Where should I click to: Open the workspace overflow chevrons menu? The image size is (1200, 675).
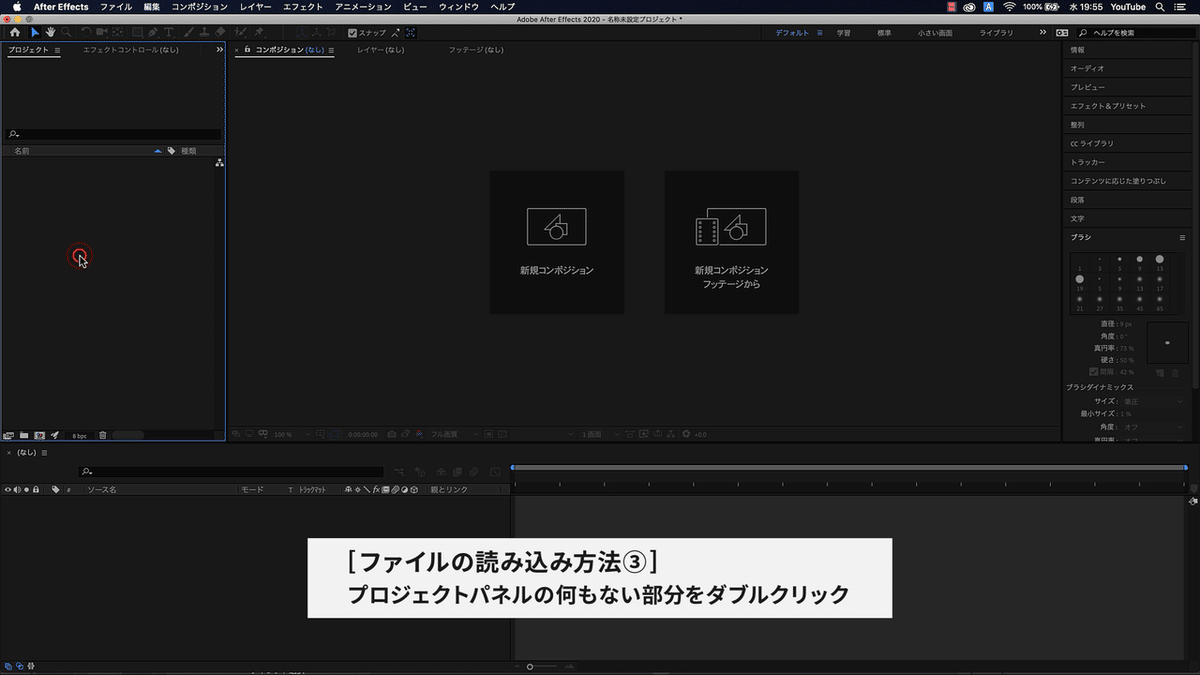point(1044,32)
